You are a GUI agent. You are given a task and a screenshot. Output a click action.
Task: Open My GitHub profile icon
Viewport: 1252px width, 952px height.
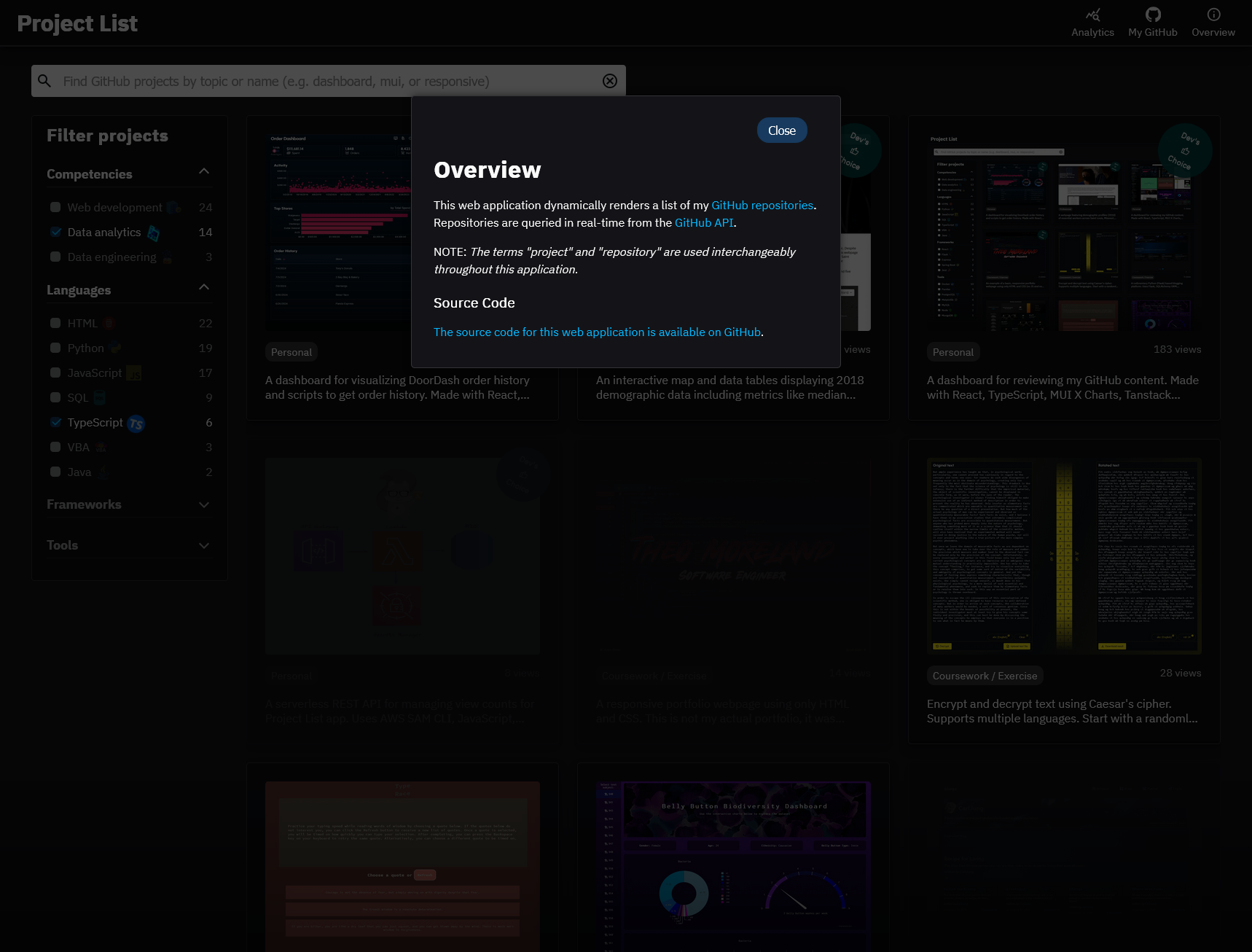tap(1152, 15)
